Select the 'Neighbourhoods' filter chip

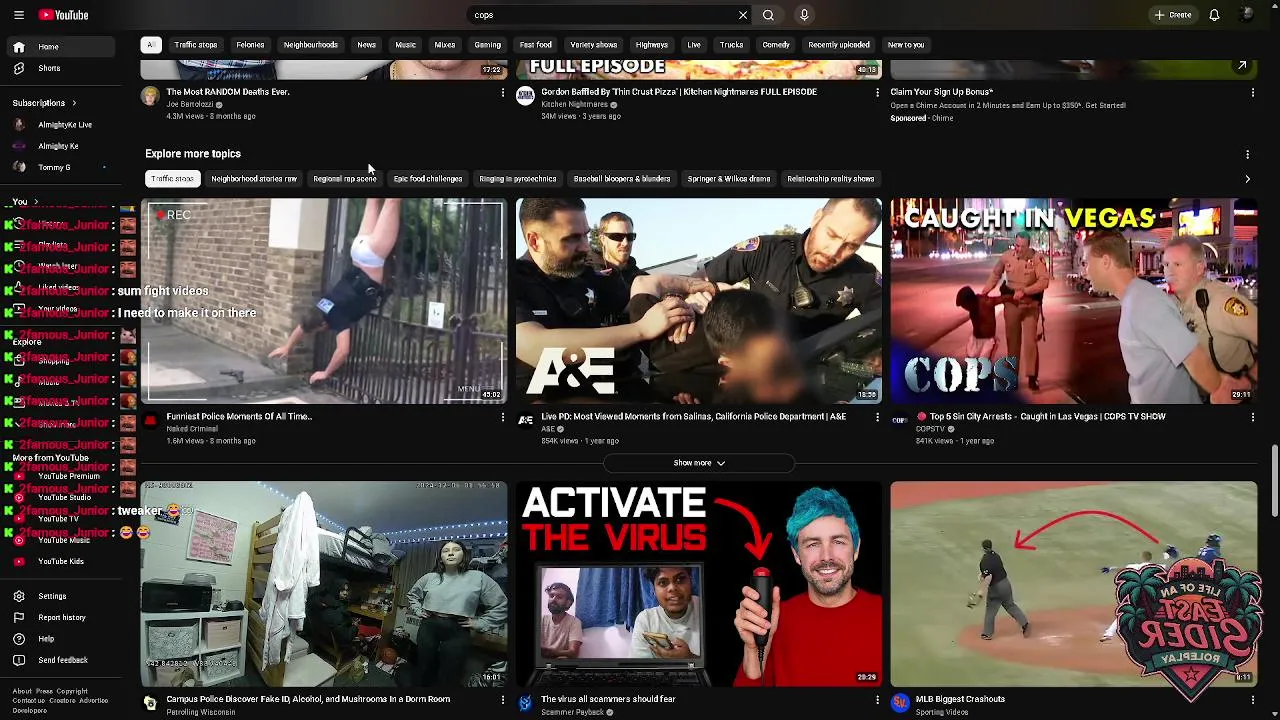point(310,45)
